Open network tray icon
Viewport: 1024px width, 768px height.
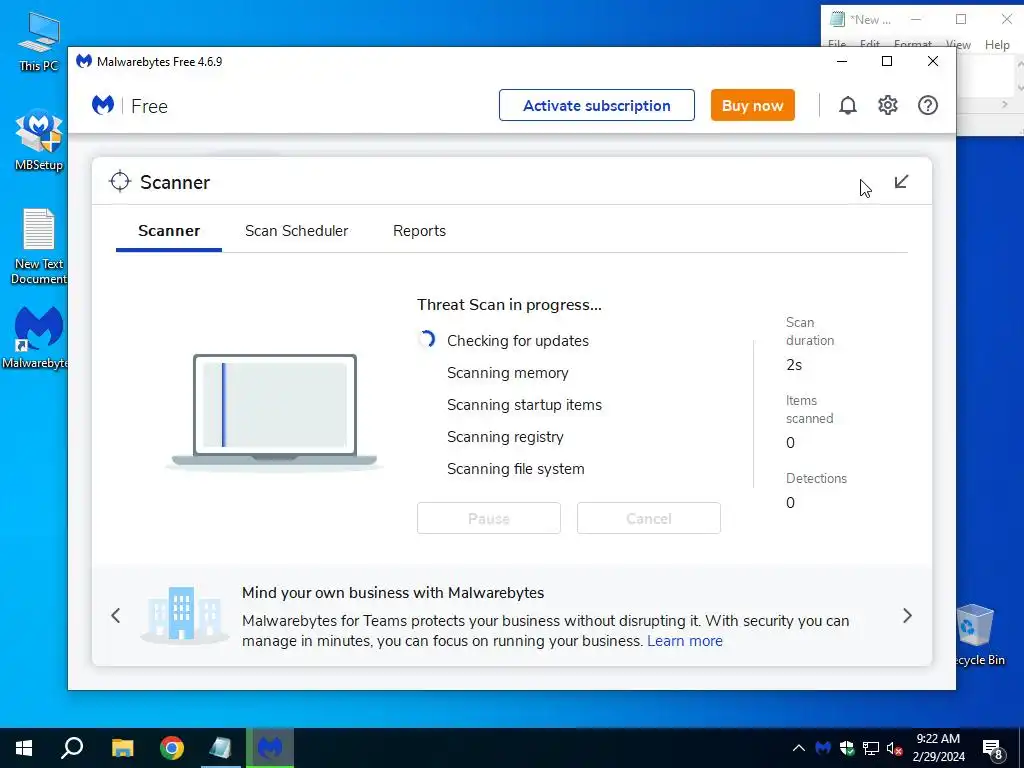871,748
